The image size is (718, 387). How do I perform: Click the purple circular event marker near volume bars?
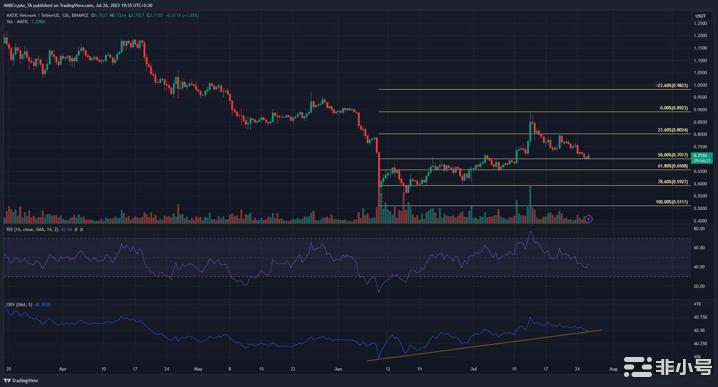(x=589, y=219)
